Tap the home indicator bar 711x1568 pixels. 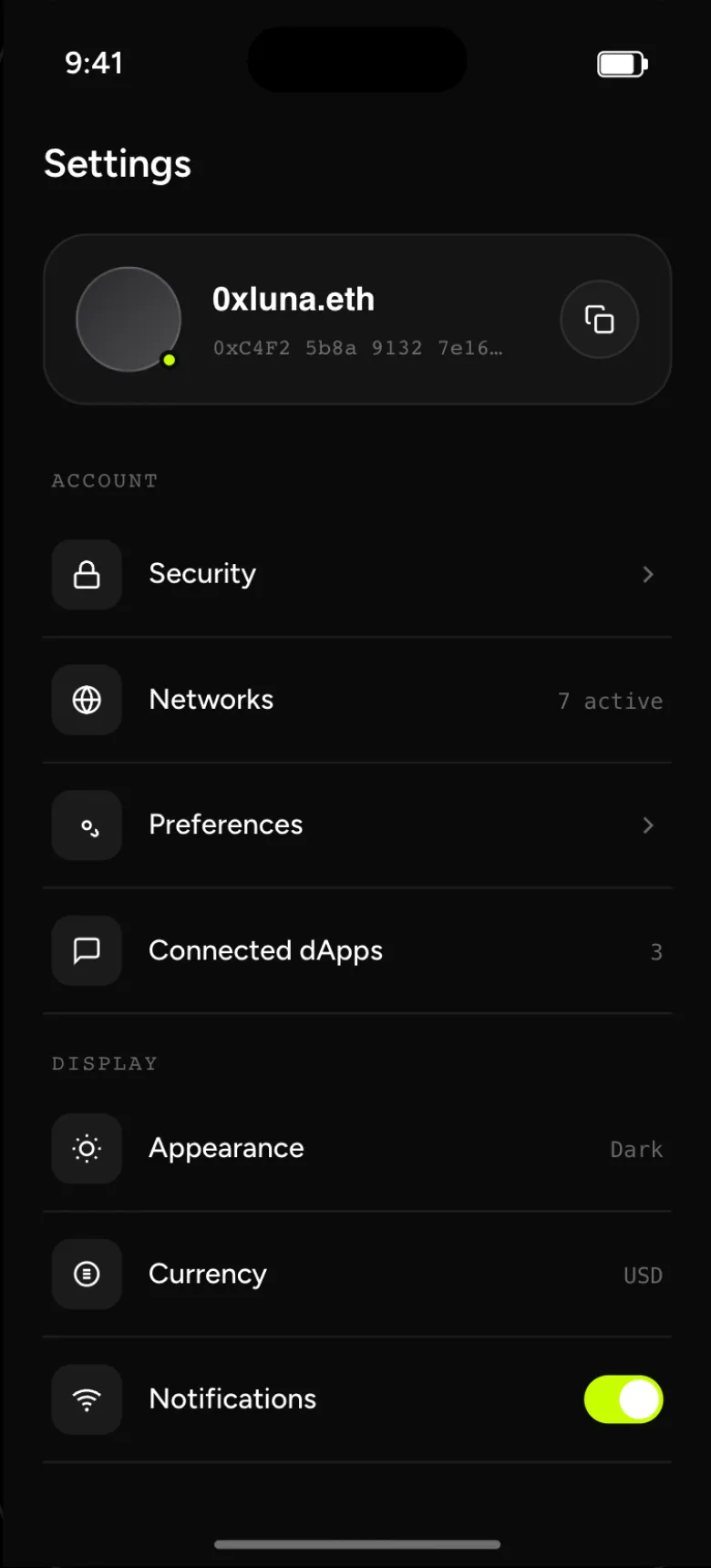[x=357, y=1544]
